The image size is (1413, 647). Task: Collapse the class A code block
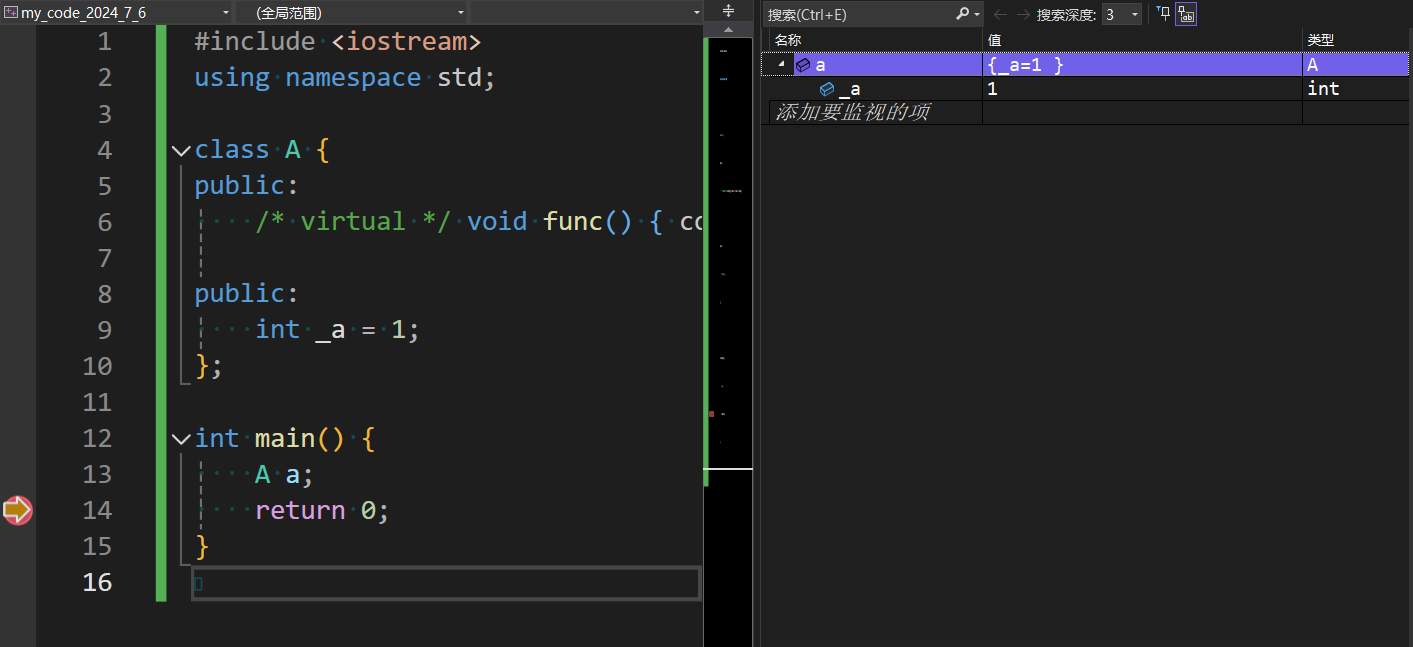click(x=181, y=150)
